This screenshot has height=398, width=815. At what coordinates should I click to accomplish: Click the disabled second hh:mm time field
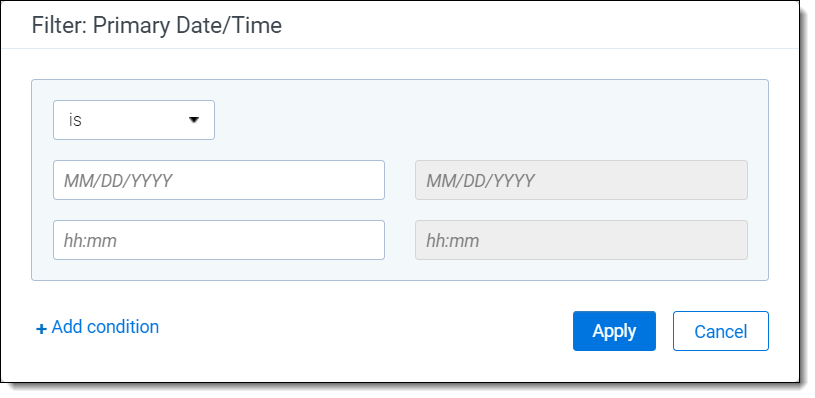[x=581, y=240]
